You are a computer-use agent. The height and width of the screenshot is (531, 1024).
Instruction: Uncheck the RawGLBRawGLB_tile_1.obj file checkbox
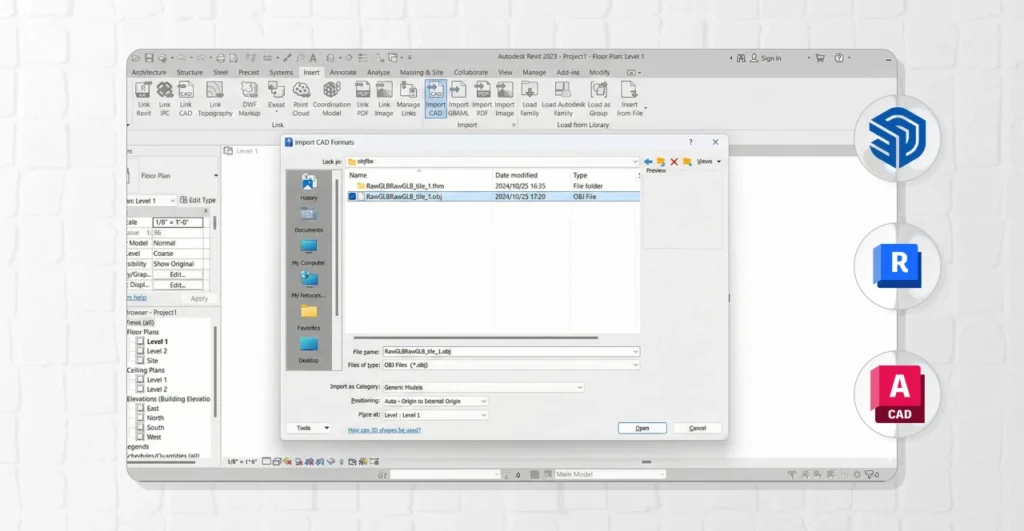pos(353,197)
